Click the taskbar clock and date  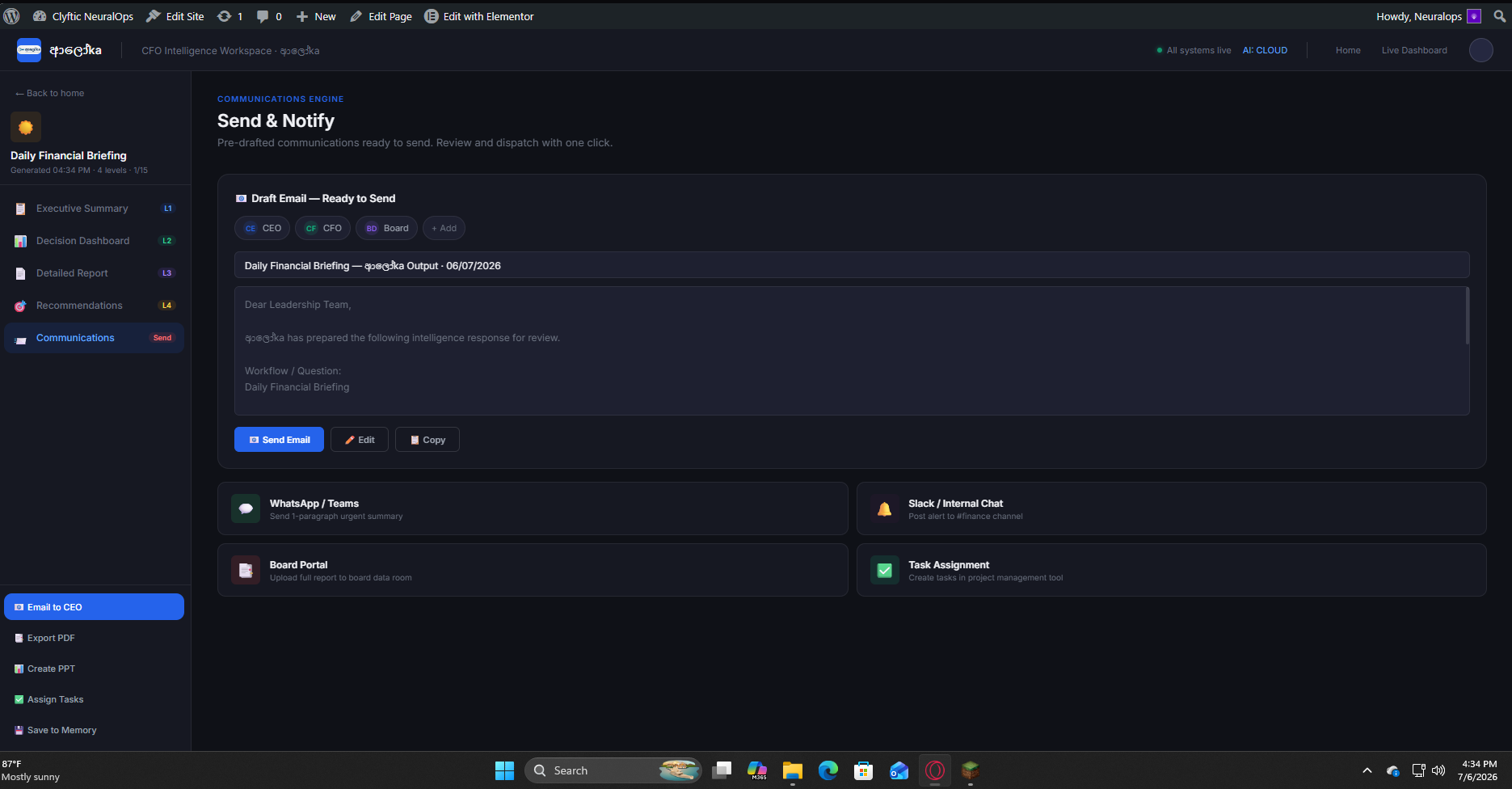pyautogui.click(x=1478, y=770)
